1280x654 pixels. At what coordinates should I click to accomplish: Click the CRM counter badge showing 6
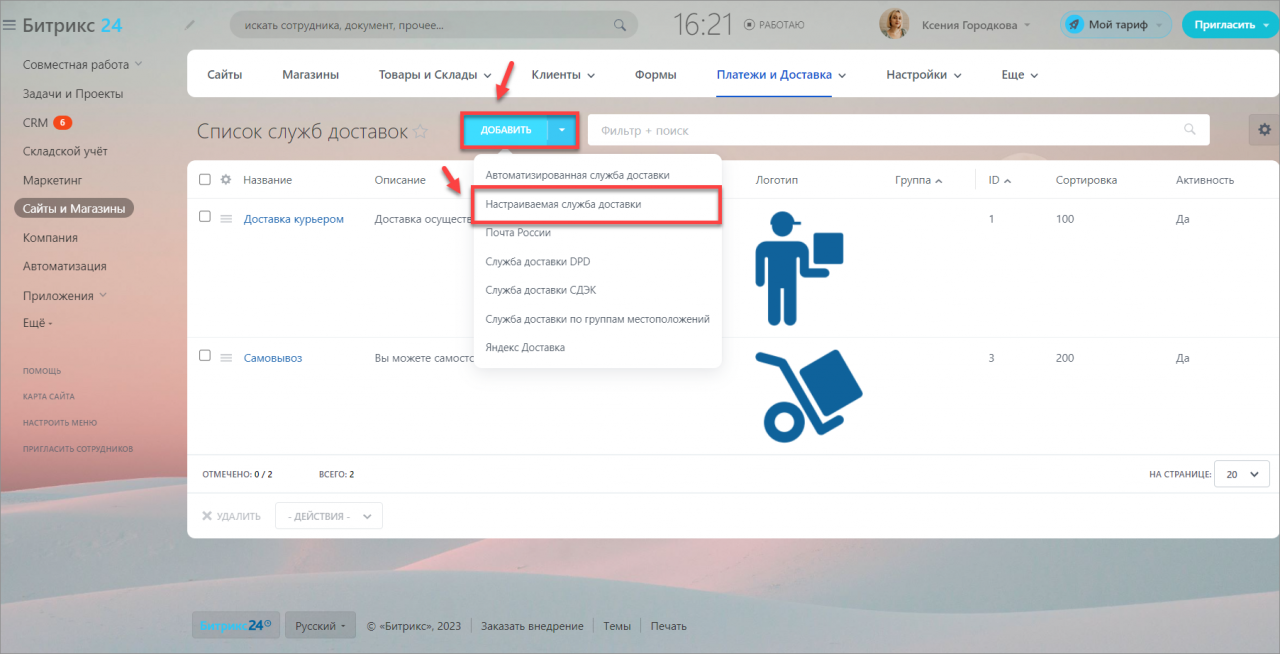62,123
